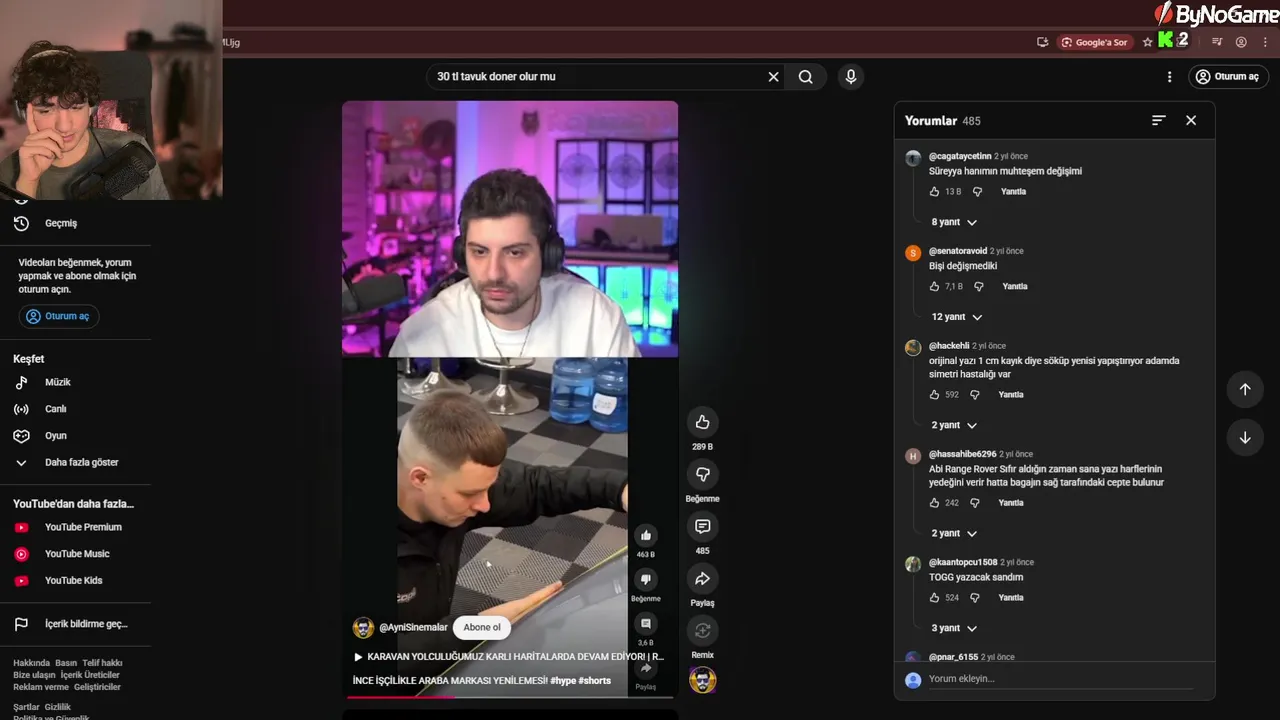This screenshot has height=720, width=1280.
Task: Go to next Short with down arrow
Action: coord(1245,437)
